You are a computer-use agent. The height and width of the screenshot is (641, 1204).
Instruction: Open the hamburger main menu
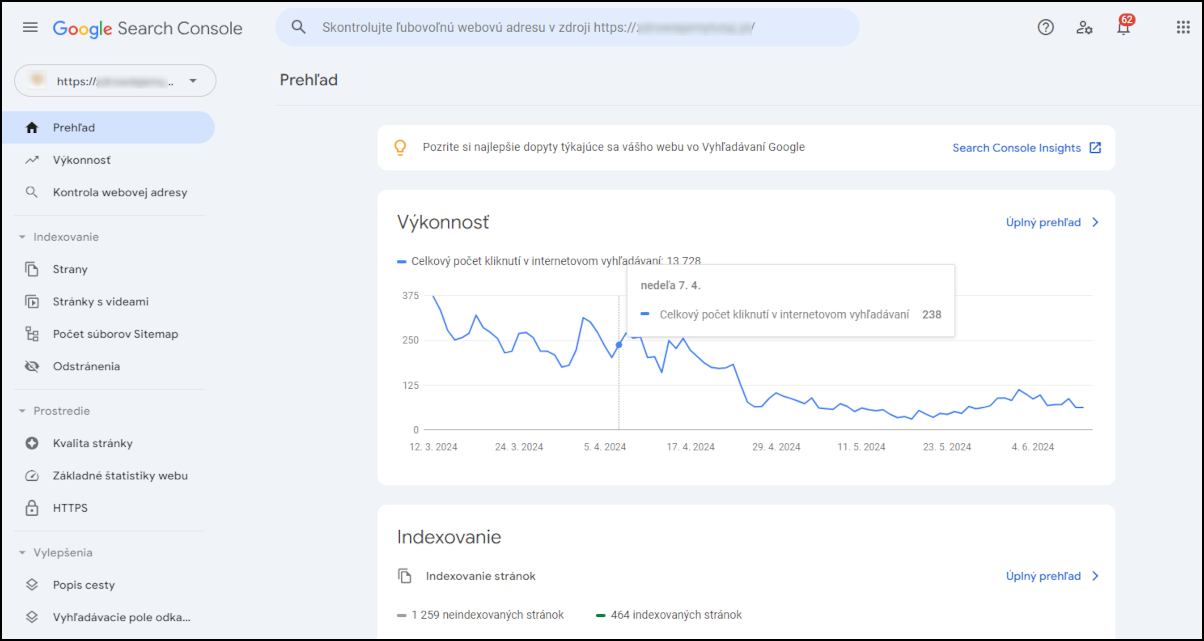(30, 28)
